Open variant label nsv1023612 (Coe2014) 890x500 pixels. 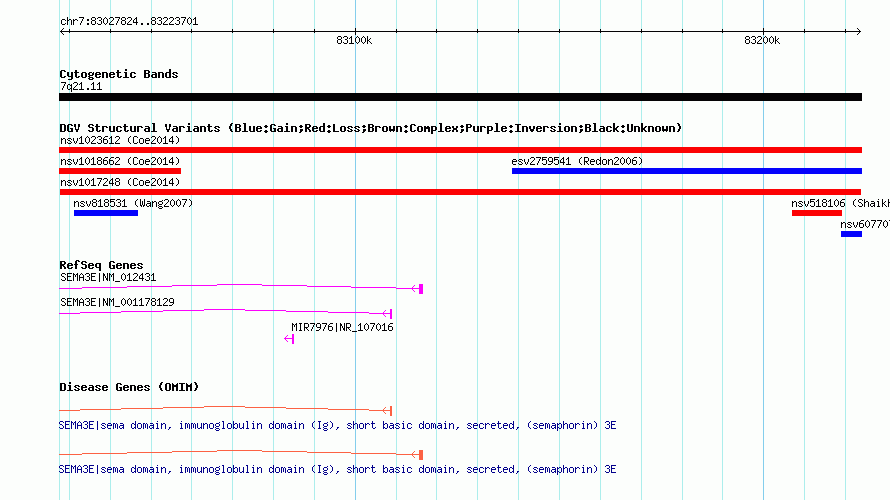pyautogui.click(x=120, y=140)
